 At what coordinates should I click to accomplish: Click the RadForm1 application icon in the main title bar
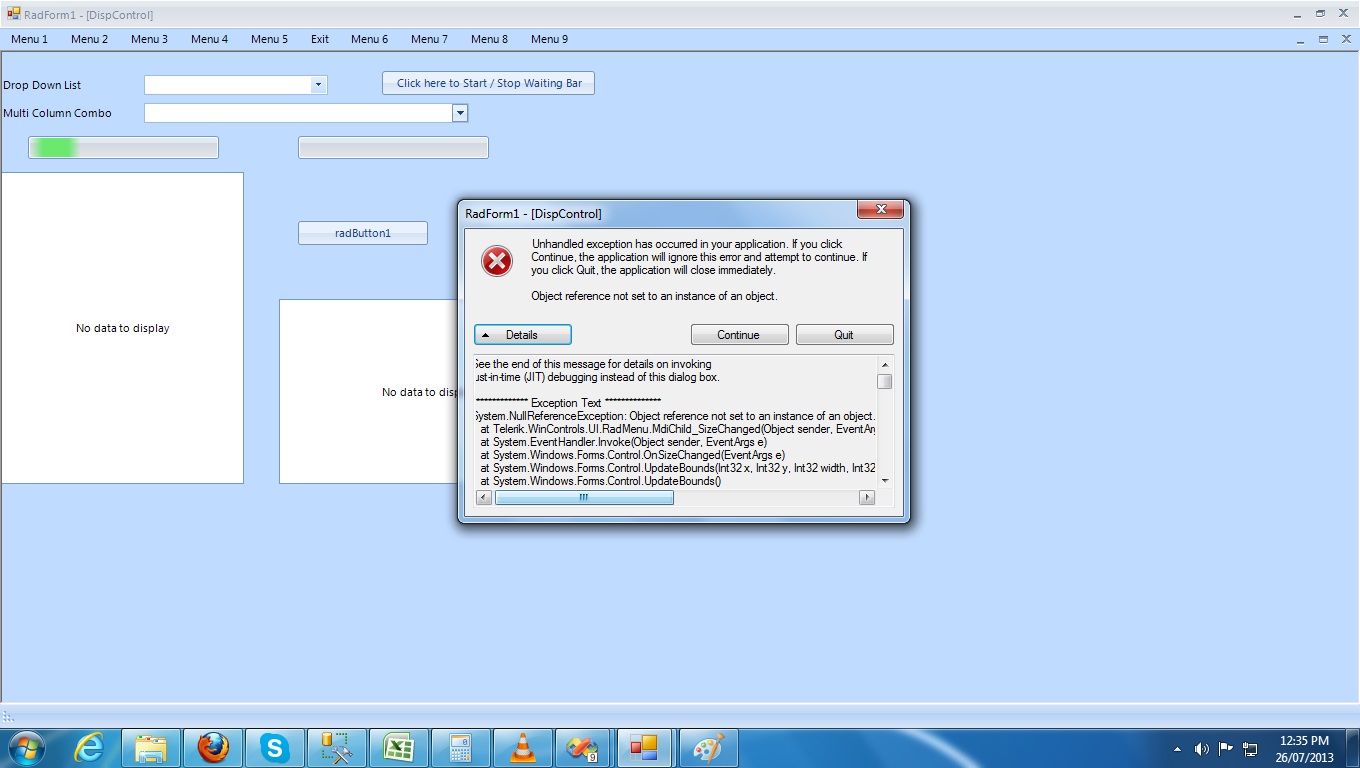[14, 14]
